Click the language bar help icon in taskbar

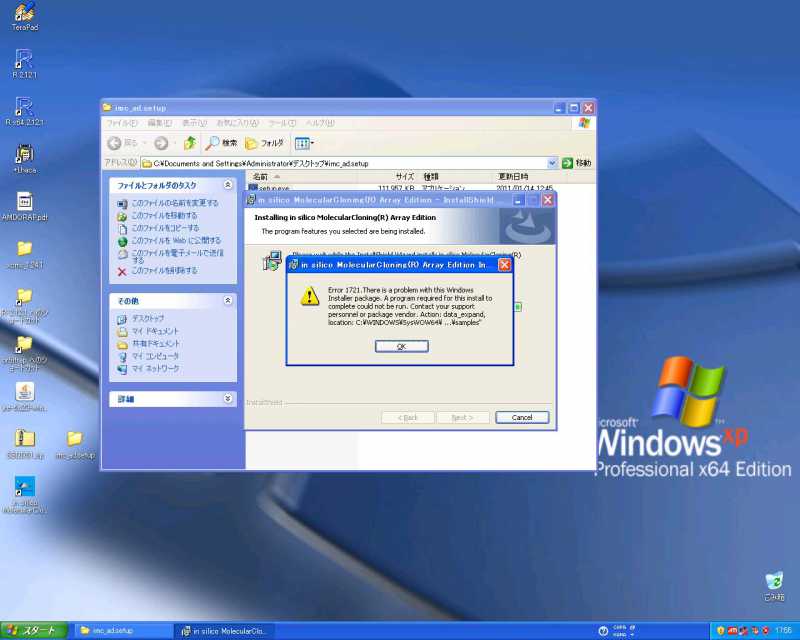603,631
